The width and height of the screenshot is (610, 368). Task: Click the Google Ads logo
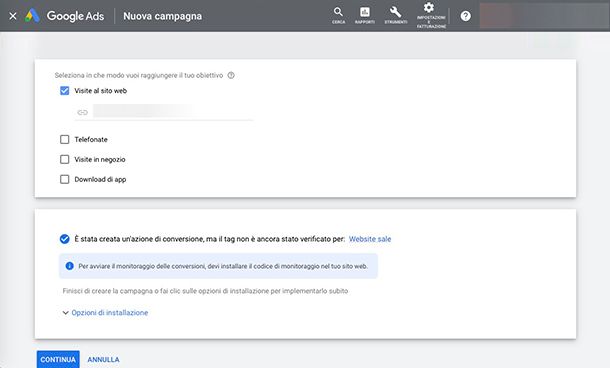pos(65,16)
